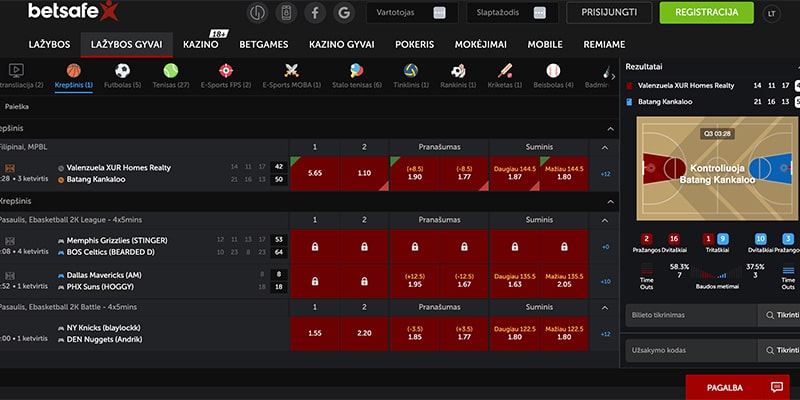This screenshot has height=400, width=800.
Task: Open the Mokėjimai tab
Action: (481, 44)
